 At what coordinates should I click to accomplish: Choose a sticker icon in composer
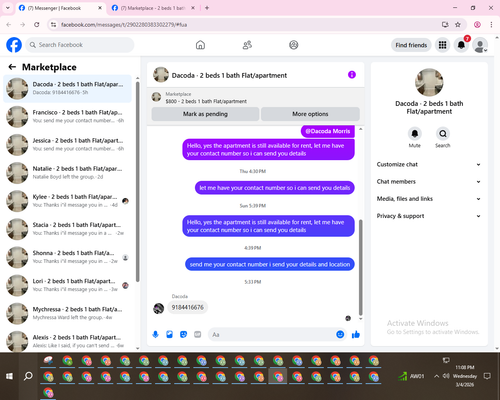[x=183, y=334]
